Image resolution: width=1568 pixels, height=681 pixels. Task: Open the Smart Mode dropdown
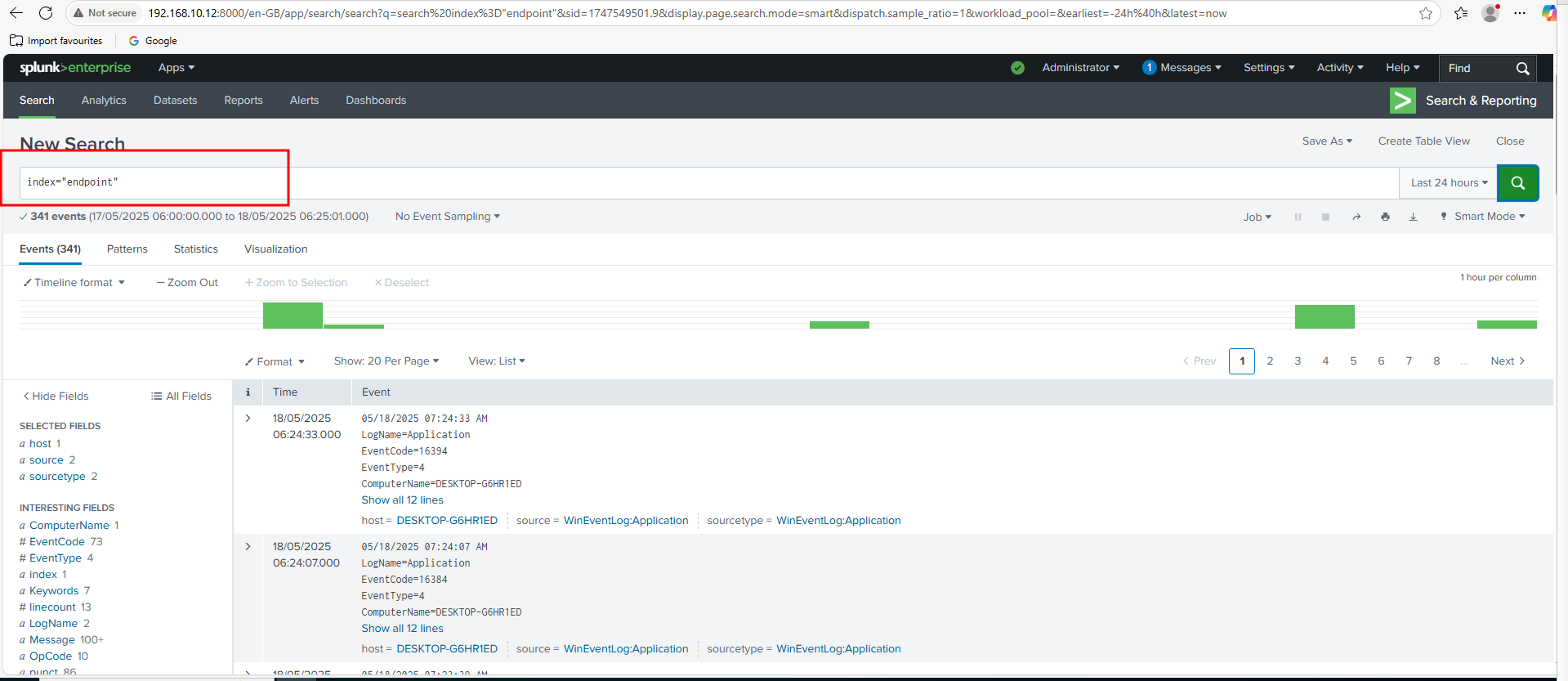tap(1482, 217)
